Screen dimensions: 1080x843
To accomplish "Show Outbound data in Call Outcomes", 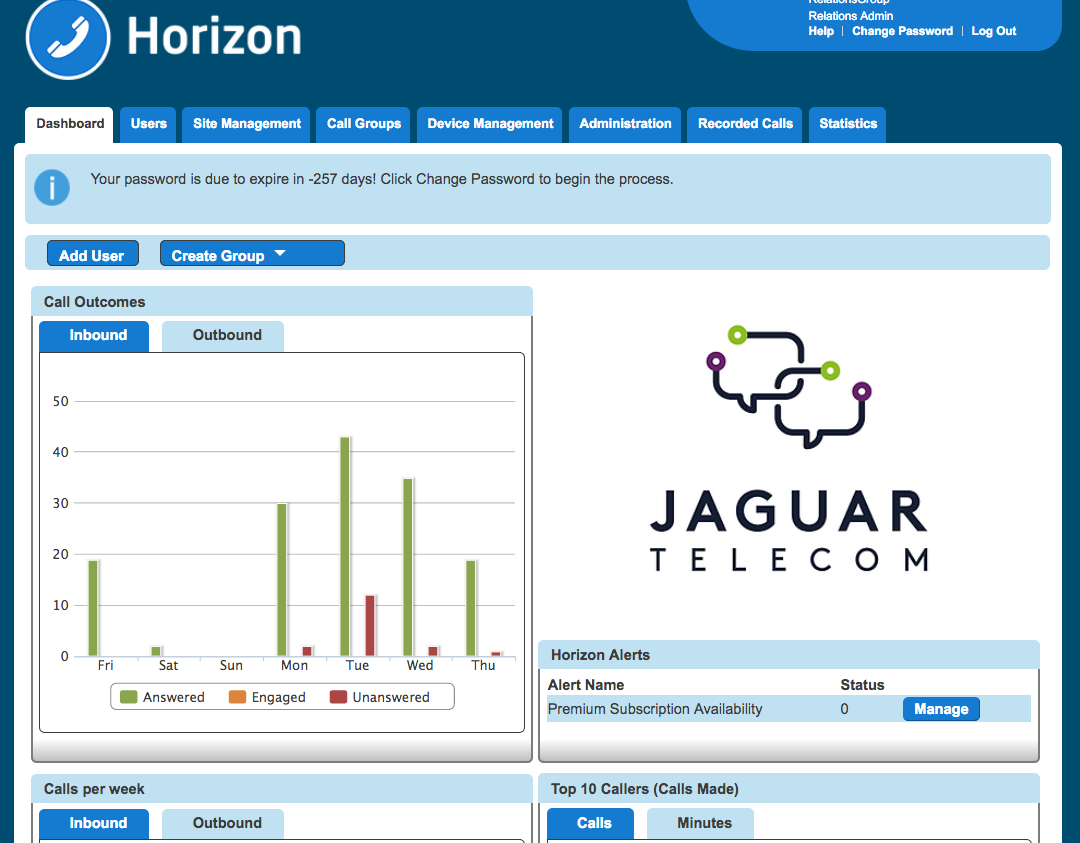I will 227,336.
